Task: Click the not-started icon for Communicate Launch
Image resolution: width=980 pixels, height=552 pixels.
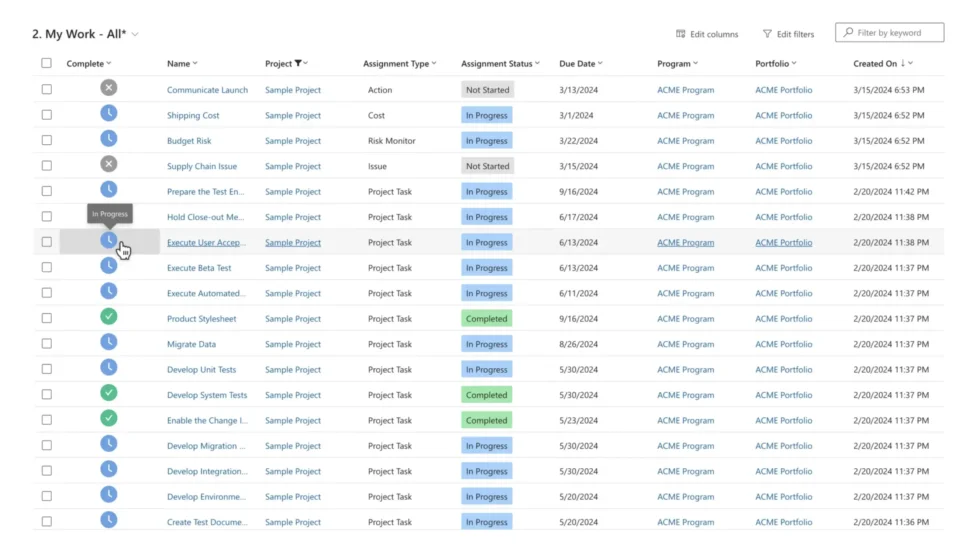Action: point(109,88)
